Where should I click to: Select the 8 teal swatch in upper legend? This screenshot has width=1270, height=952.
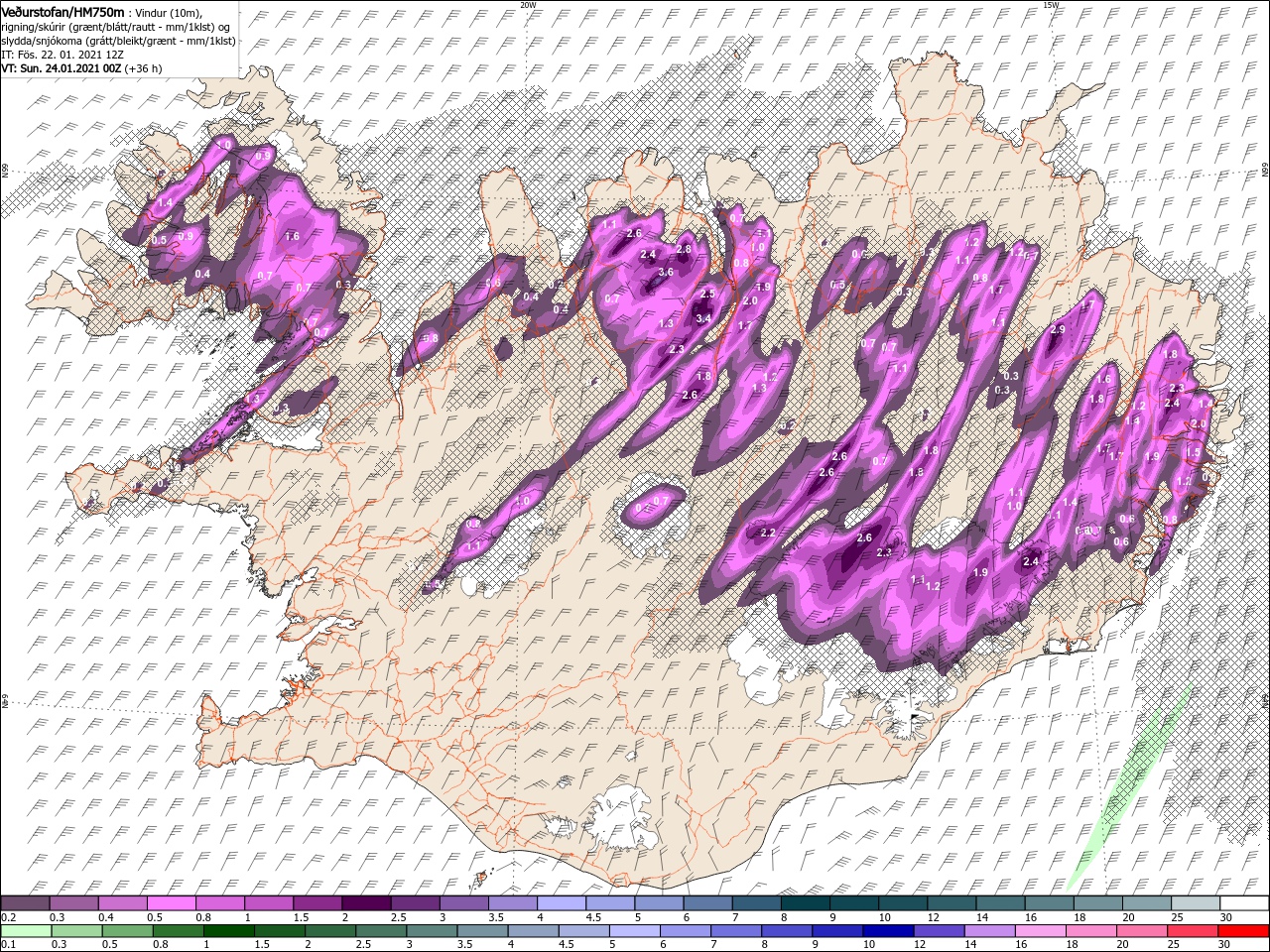point(805,903)
